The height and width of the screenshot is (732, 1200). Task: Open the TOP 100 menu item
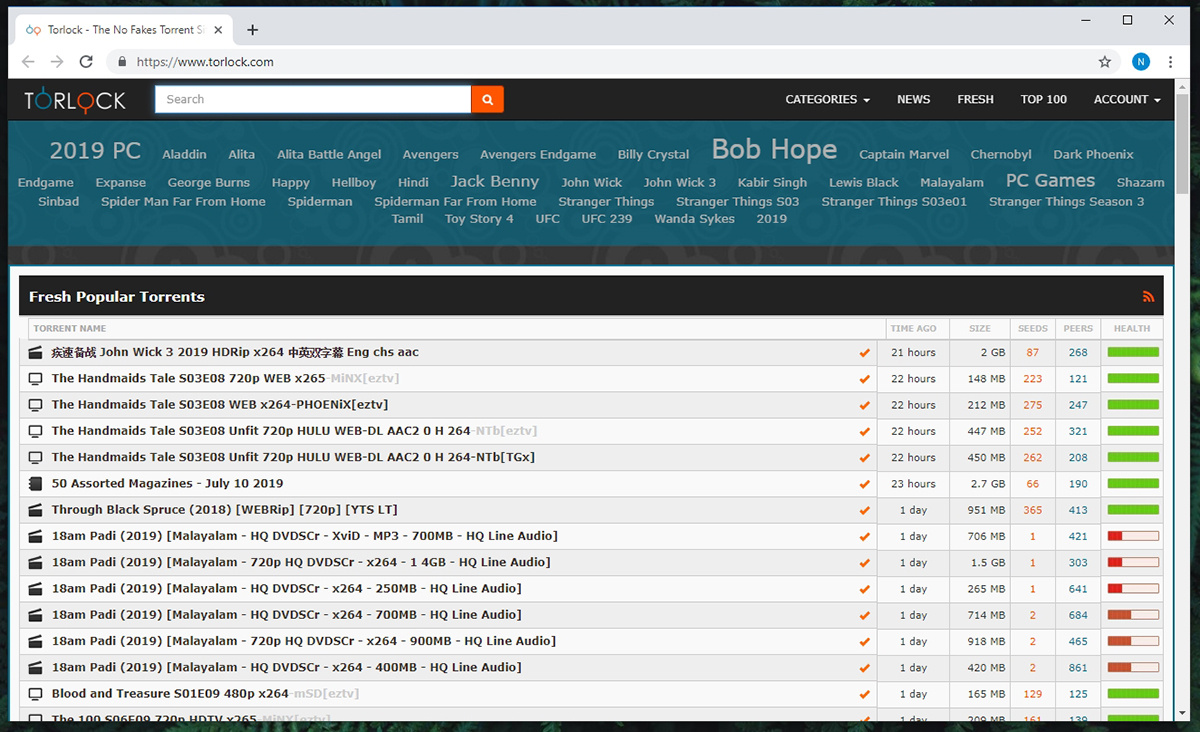(1043, 100)
